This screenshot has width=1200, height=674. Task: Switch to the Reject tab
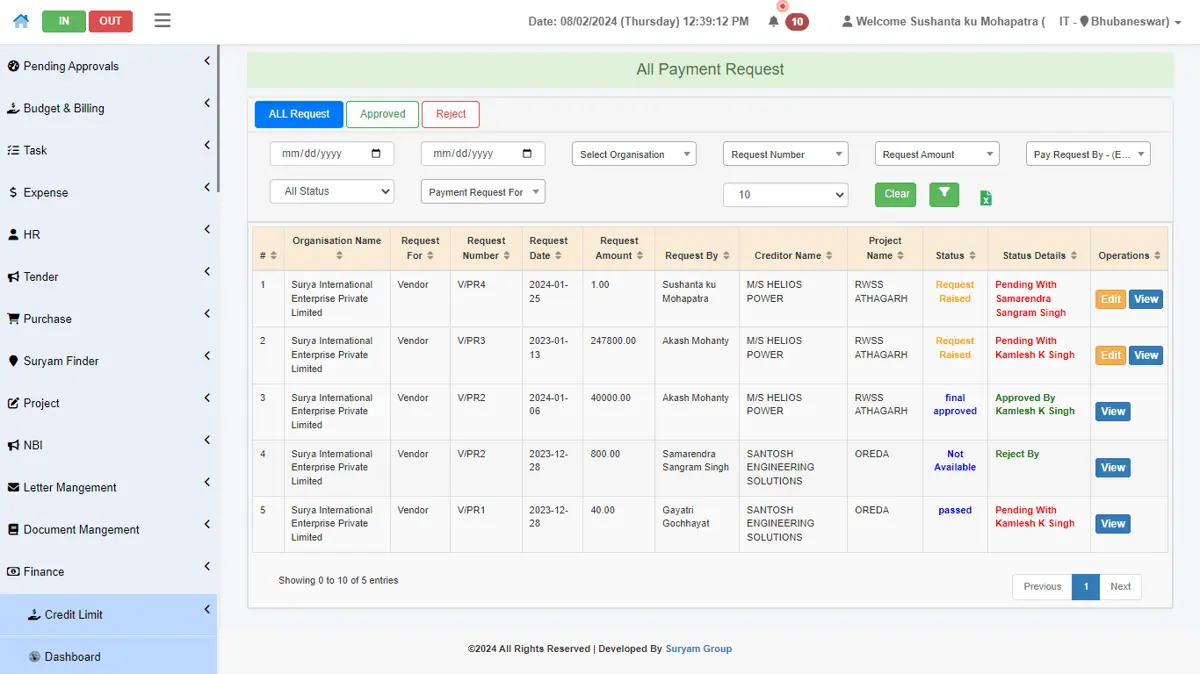coord(451,114)
